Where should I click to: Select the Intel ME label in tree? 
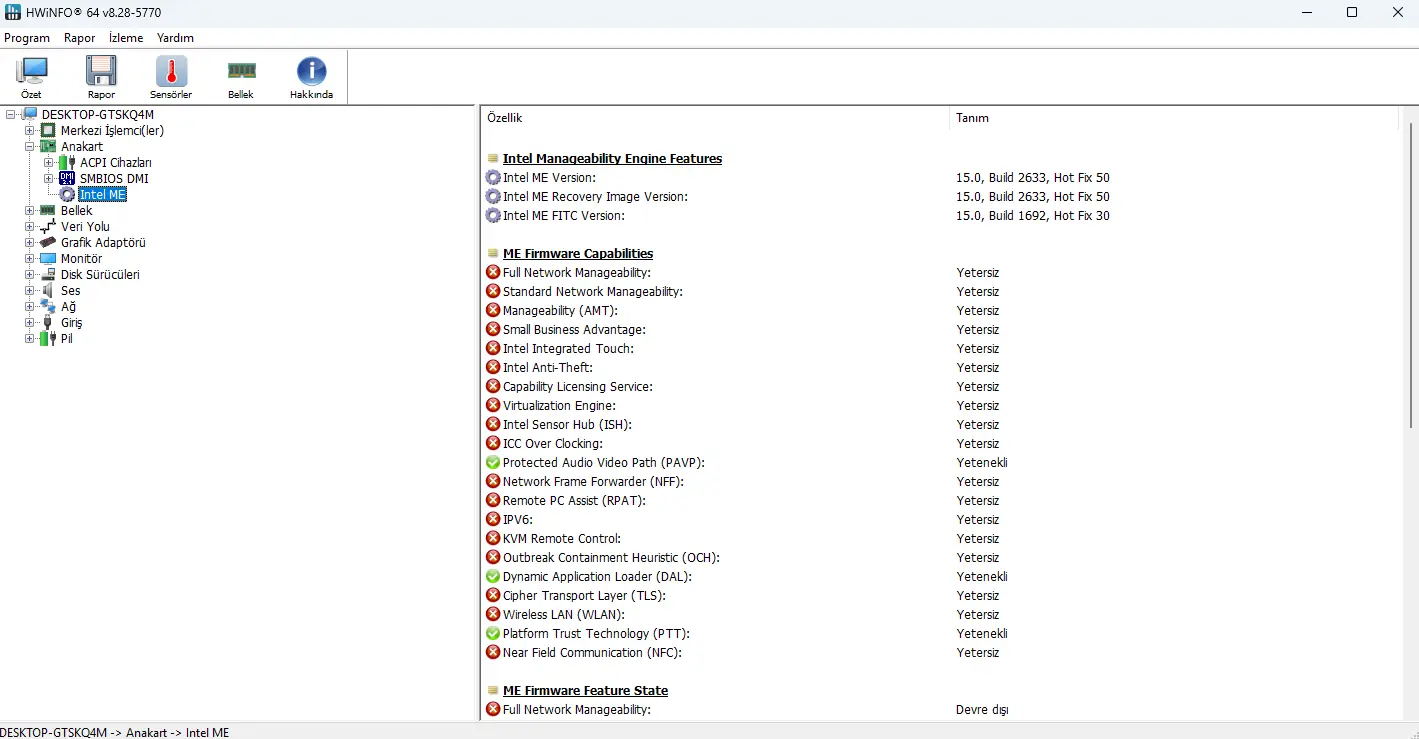(x=103, y=195)
